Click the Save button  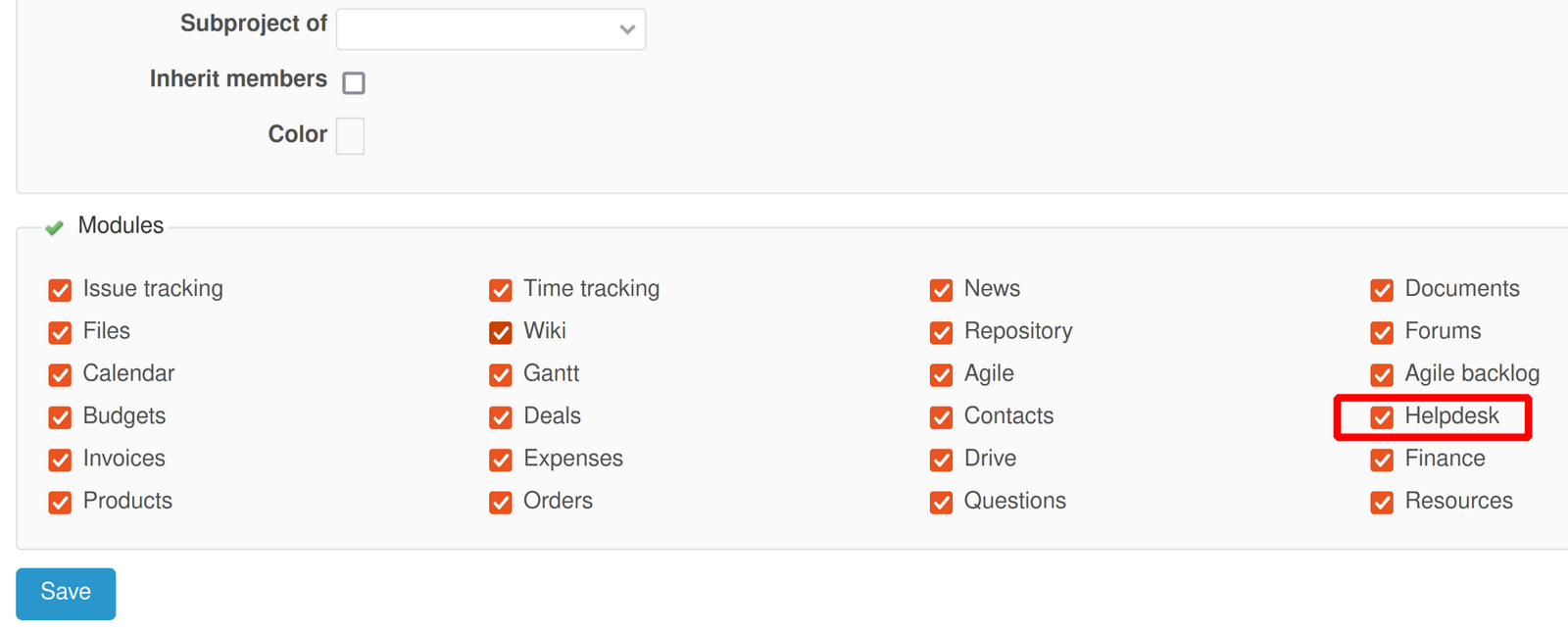65,593
